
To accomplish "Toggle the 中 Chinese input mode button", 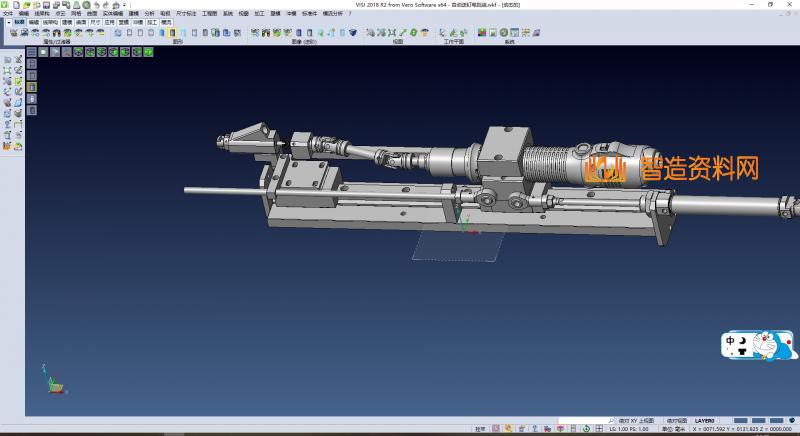I will point(731,340).
